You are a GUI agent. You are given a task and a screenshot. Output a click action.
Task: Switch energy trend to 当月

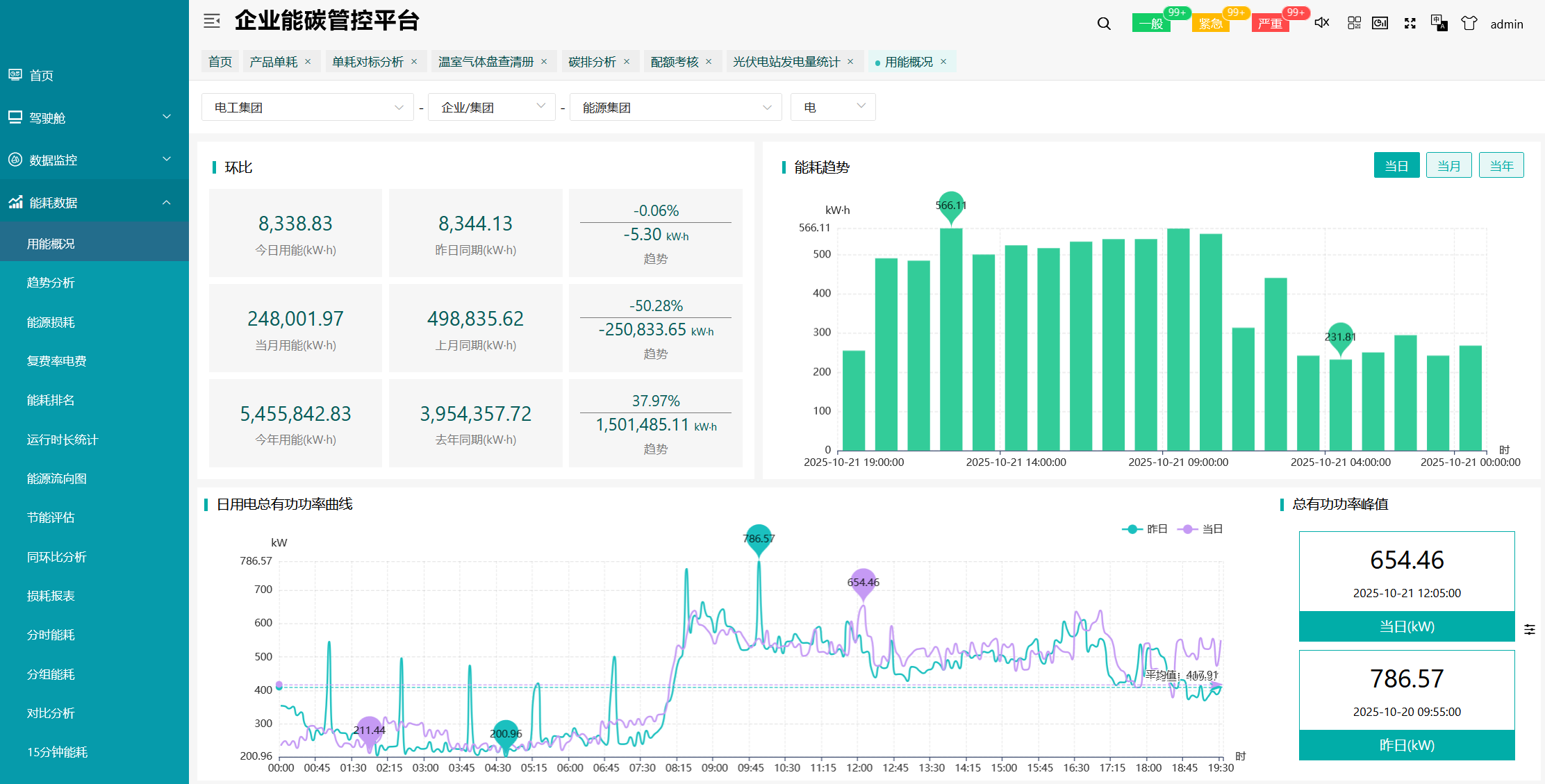[1448, 165]
